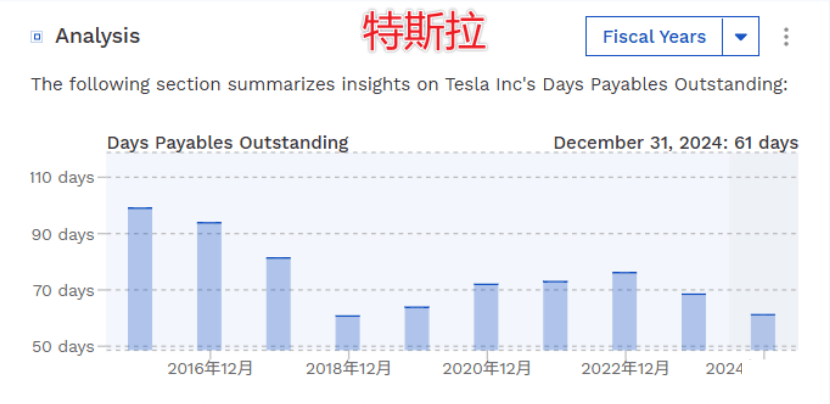Select the tallest first bar near 99 days
The width and height of the screenshot is (830, 404).
(x=140, y=279)
